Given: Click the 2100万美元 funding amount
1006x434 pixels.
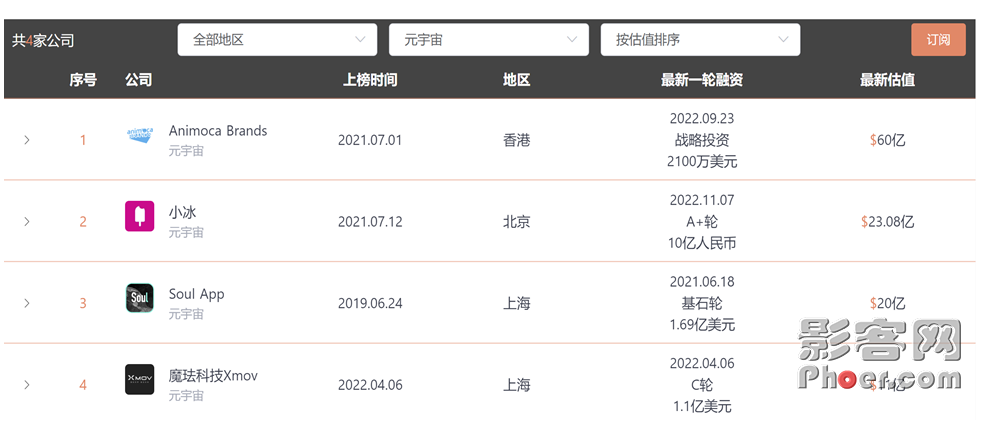Looking at the screenshot, I should [702, 162].
